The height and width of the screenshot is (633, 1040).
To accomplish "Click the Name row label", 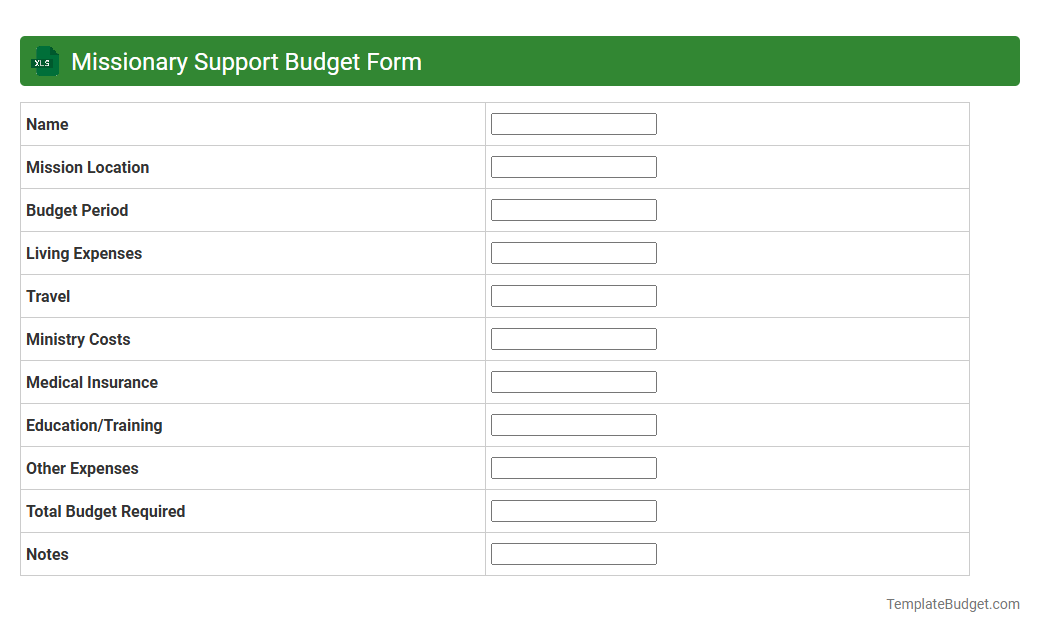I will tap(47, 124).
